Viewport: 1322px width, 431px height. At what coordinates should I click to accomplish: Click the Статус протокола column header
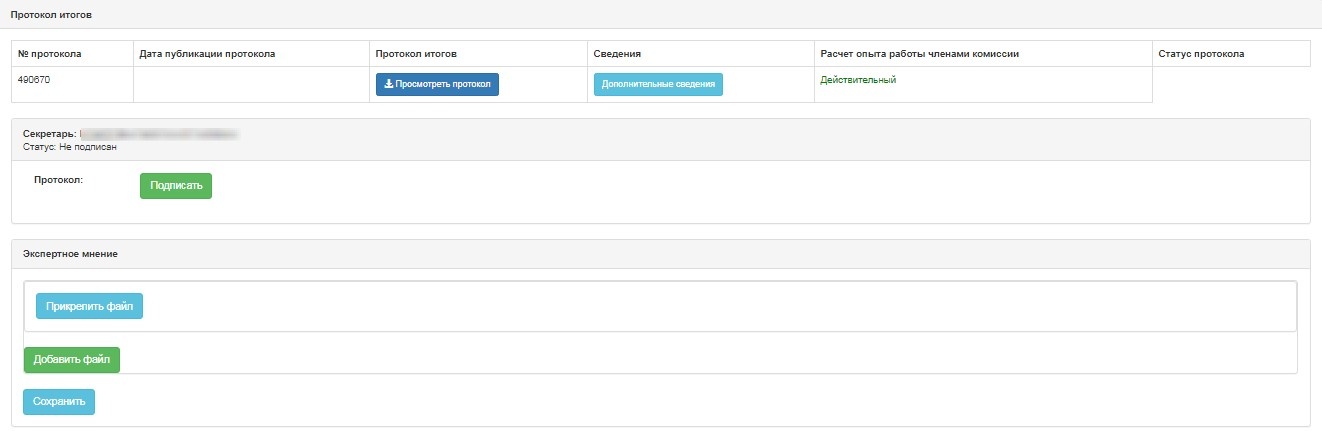click(1201, 53)
